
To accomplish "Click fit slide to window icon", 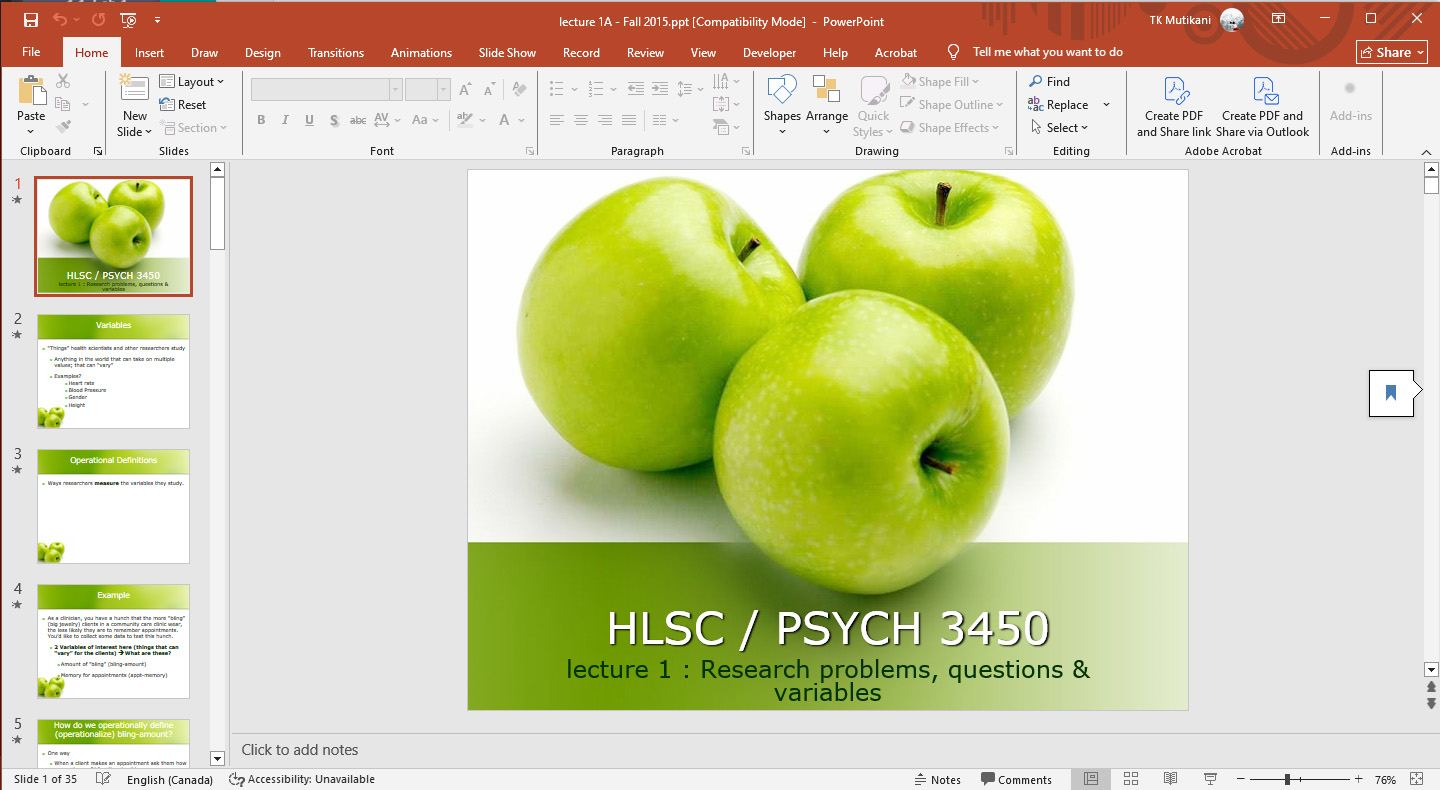I will click(x=1416, y=779).
